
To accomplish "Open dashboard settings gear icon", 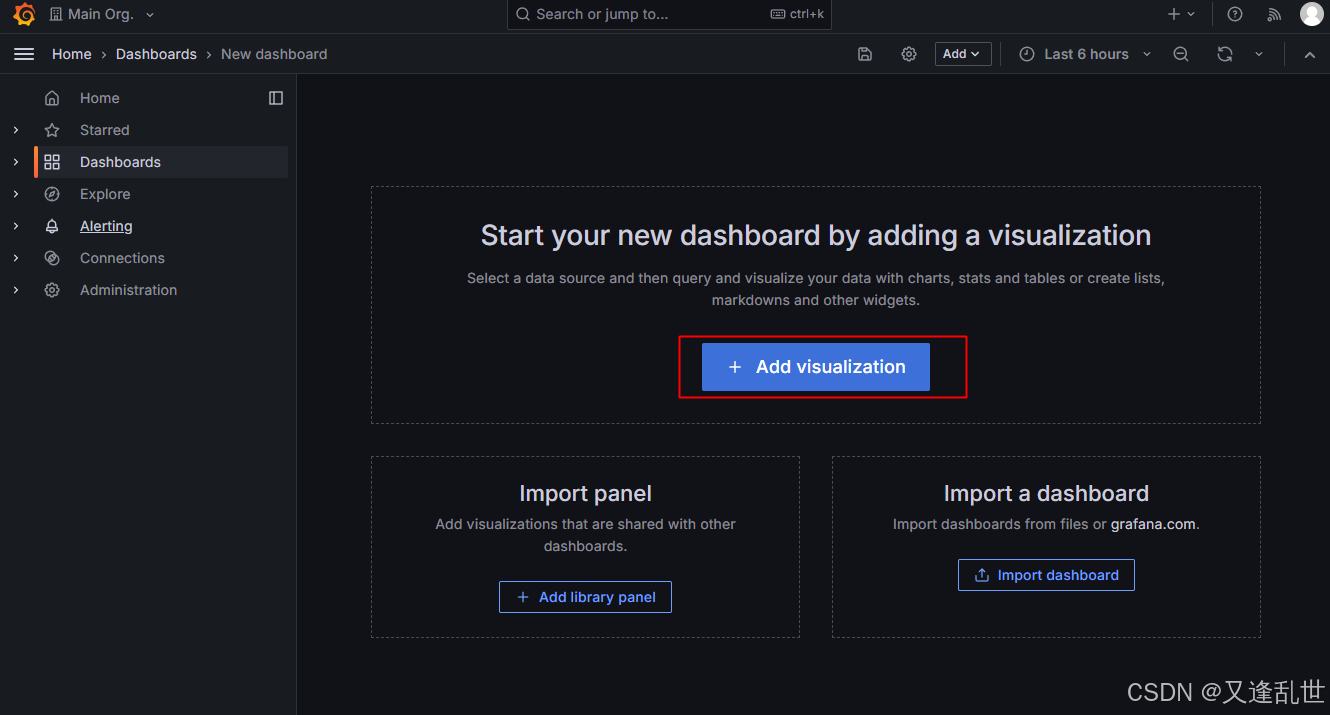I will (x=909, y=54).
